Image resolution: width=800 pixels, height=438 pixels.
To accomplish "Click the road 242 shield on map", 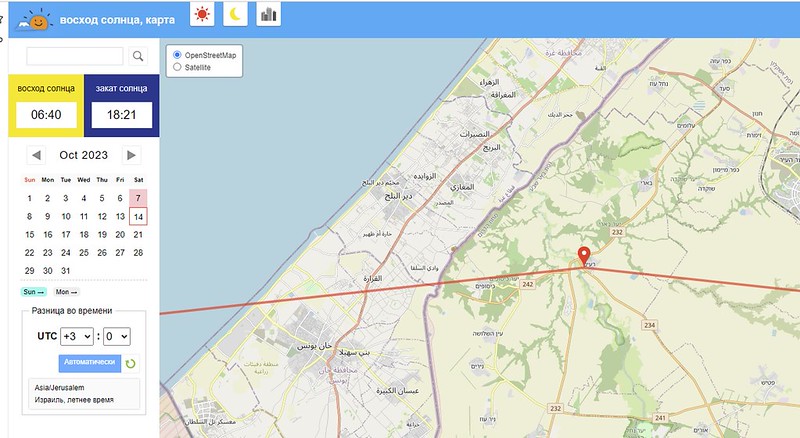I will tap(528, 284).
